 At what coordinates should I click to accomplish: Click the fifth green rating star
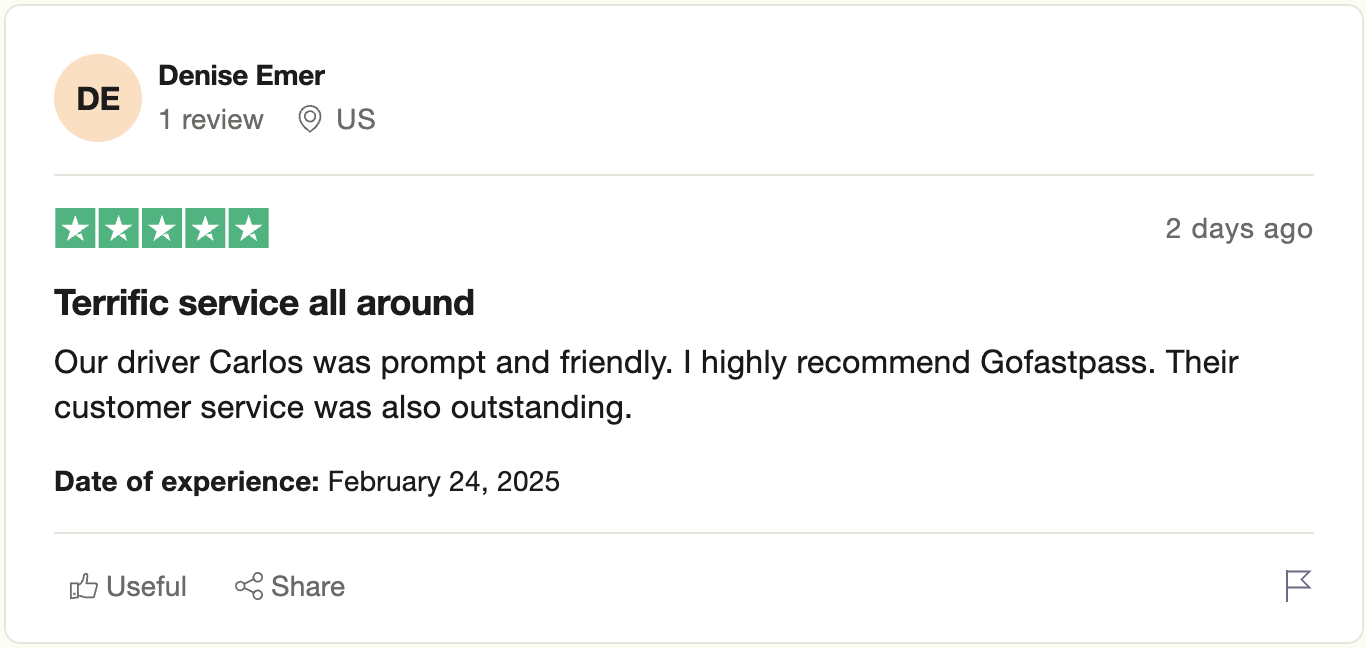point(248,228)
